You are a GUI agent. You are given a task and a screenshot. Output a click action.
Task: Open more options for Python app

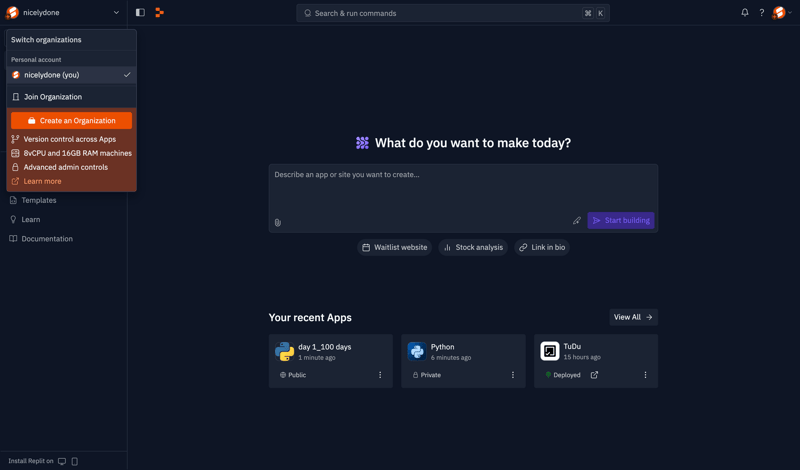click(x=513, y=375)
